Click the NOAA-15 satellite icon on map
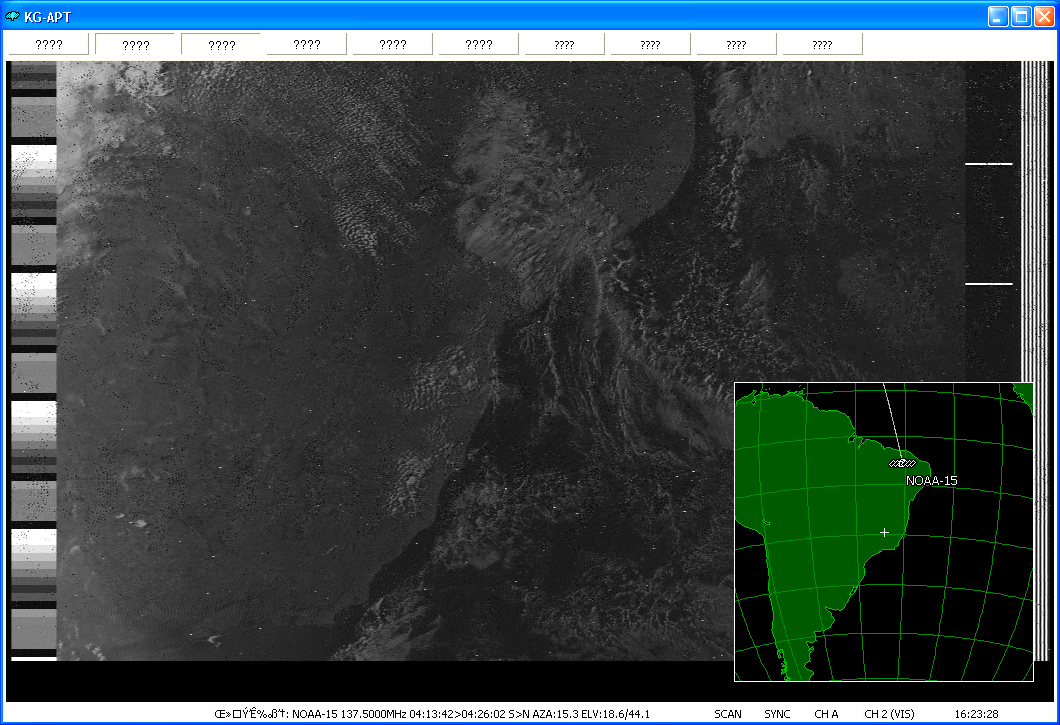 [902, 463]
